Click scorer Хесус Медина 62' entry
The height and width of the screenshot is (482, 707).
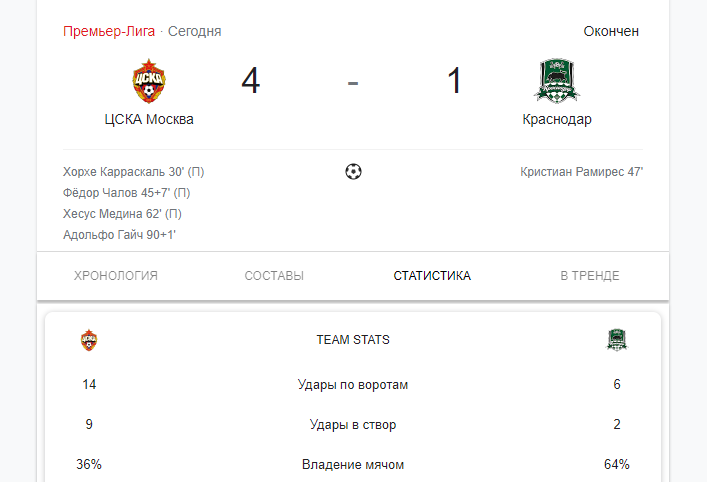pos(122,214)
